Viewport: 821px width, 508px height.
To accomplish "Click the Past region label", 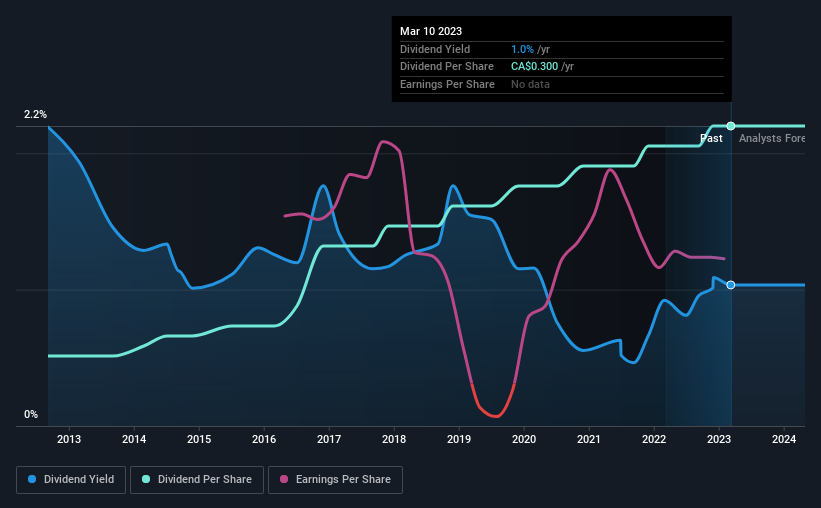I will pos(711,138).
